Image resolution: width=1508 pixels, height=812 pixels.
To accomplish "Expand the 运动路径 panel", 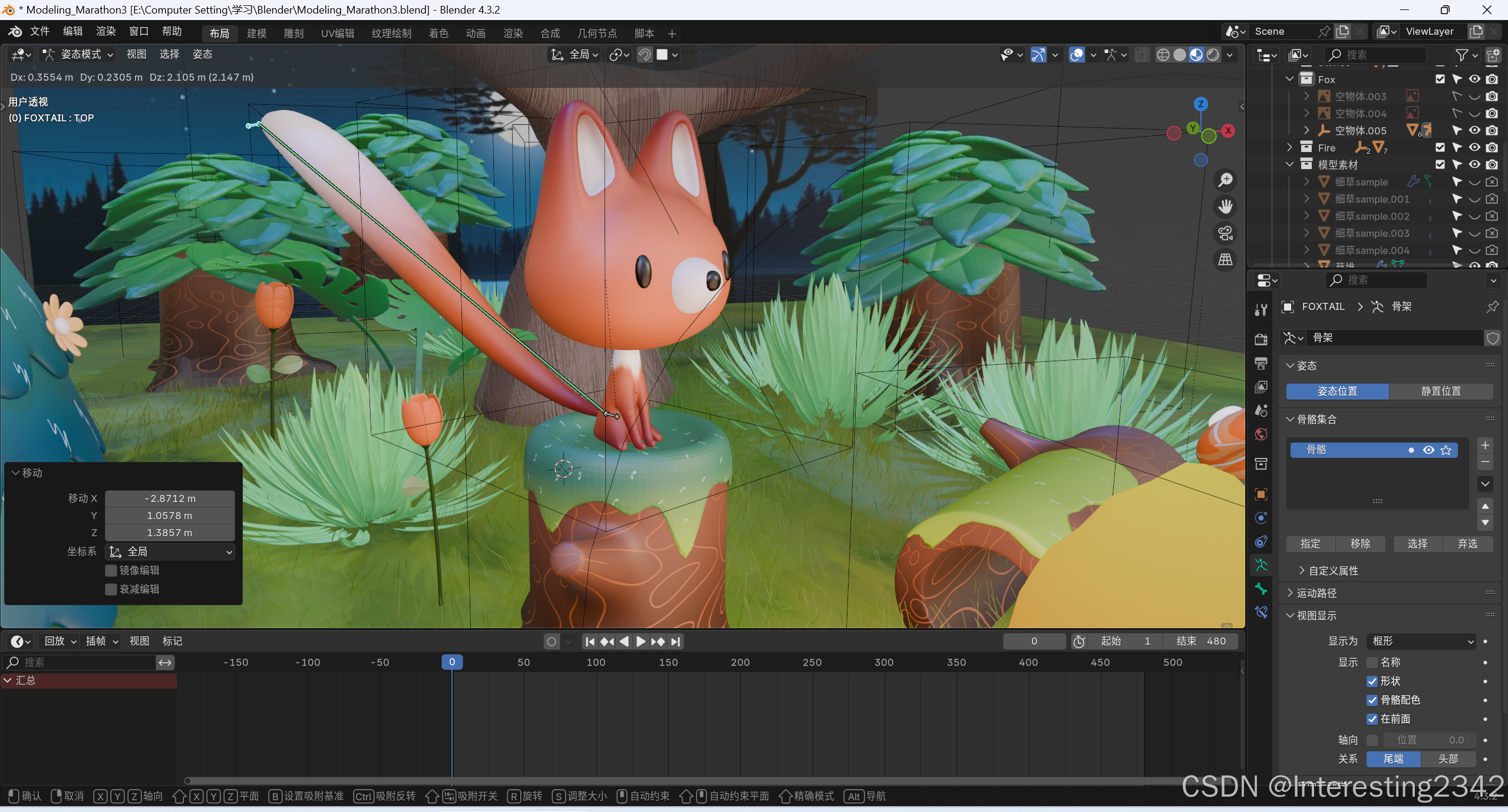I will pos(1316,593).
